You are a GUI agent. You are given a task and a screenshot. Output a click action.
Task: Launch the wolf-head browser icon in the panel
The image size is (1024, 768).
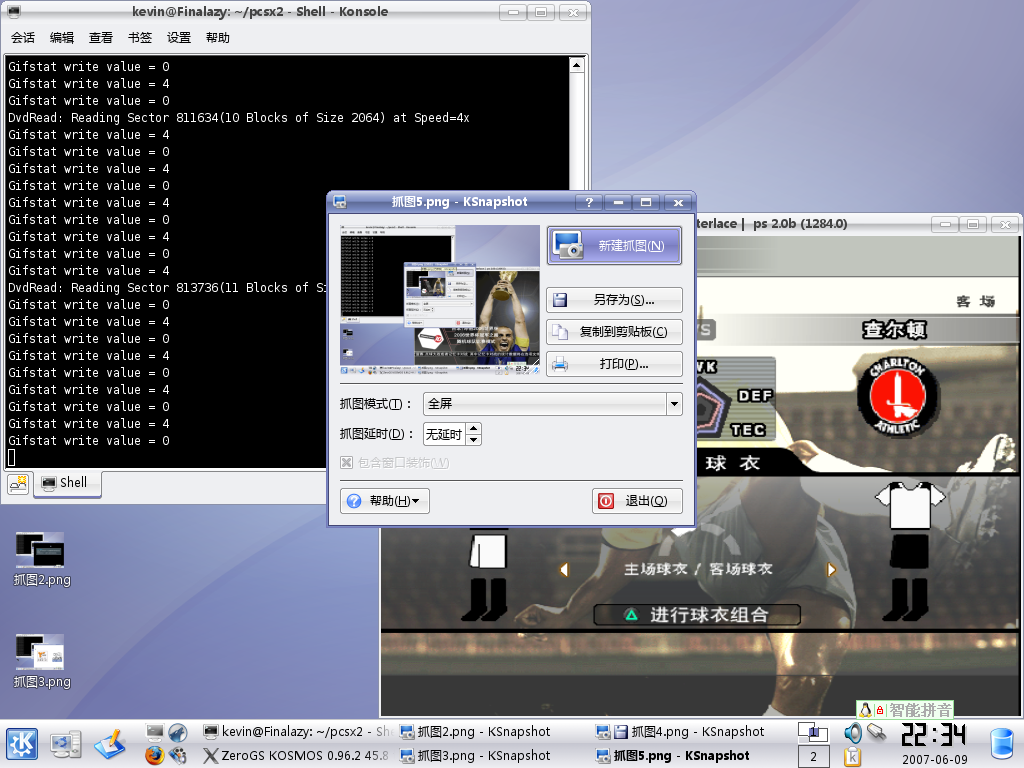[178, 732]
